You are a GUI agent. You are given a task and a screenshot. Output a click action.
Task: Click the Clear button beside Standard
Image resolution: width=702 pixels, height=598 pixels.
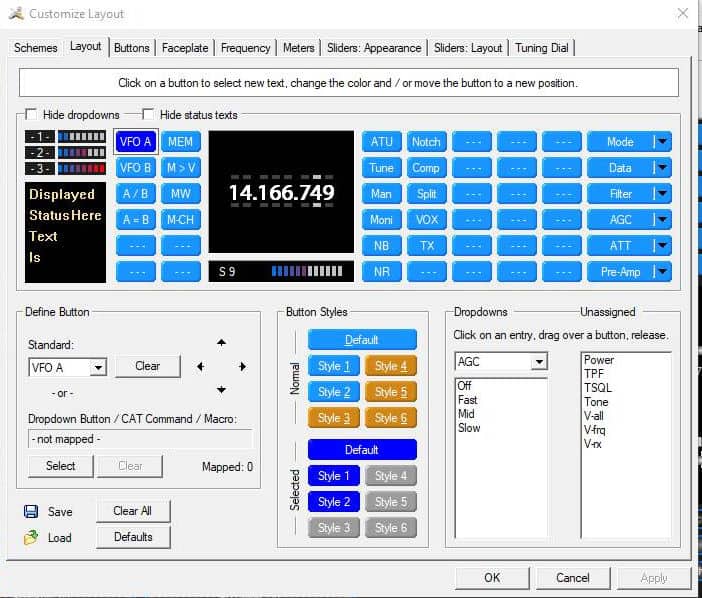148,366
